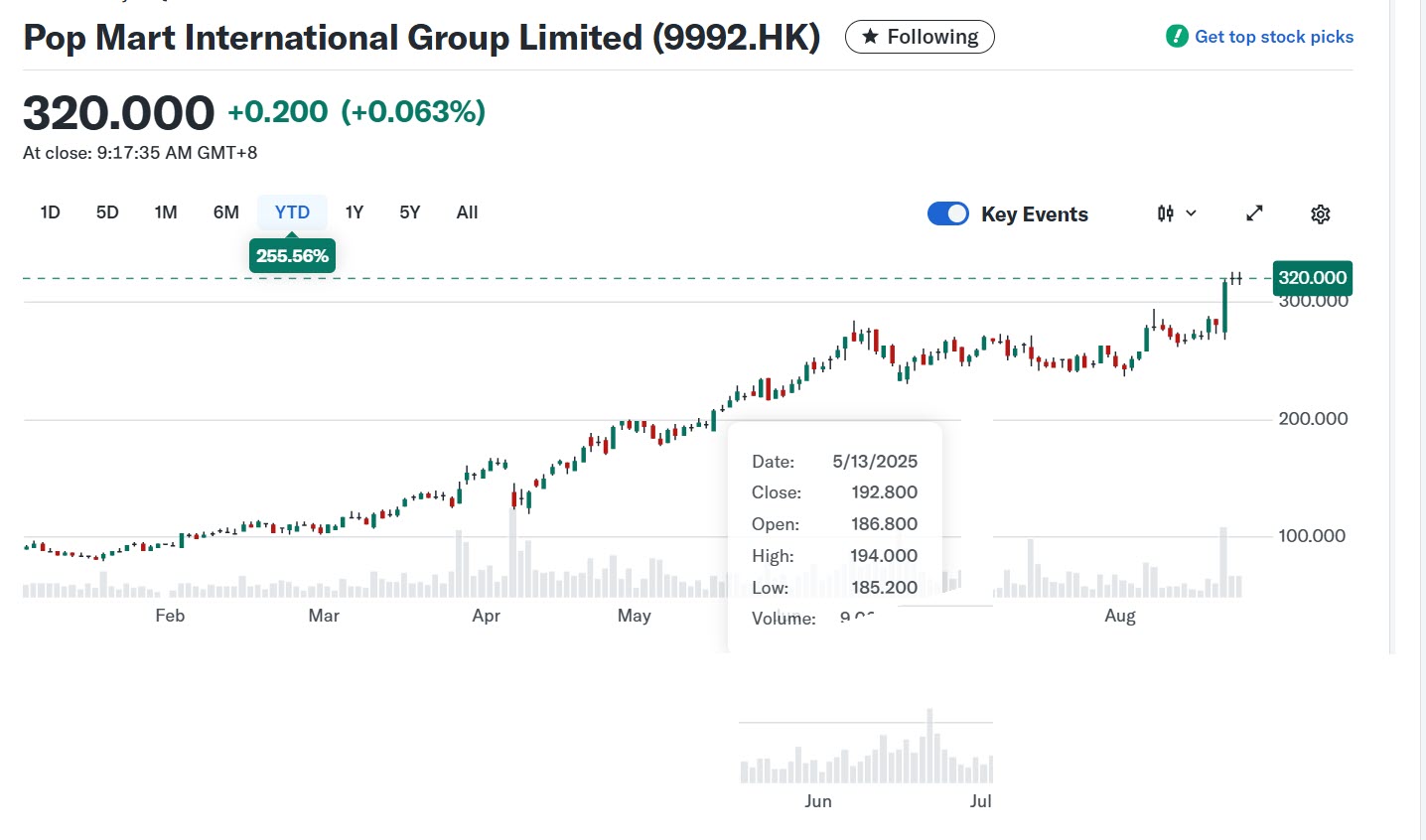
Task: Click the Feb month label on axis
Action: point(170,616)
